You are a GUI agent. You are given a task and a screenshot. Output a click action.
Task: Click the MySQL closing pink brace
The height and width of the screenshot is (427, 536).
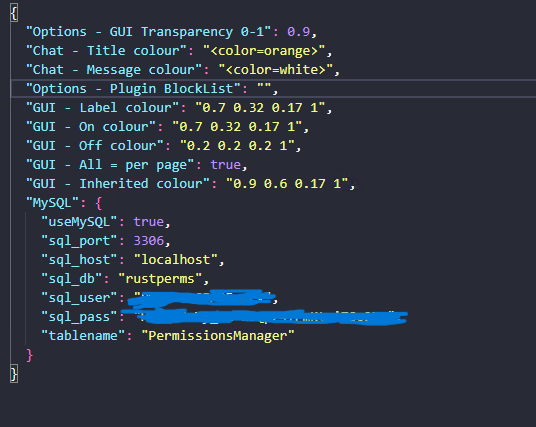[x=30, y=356]
